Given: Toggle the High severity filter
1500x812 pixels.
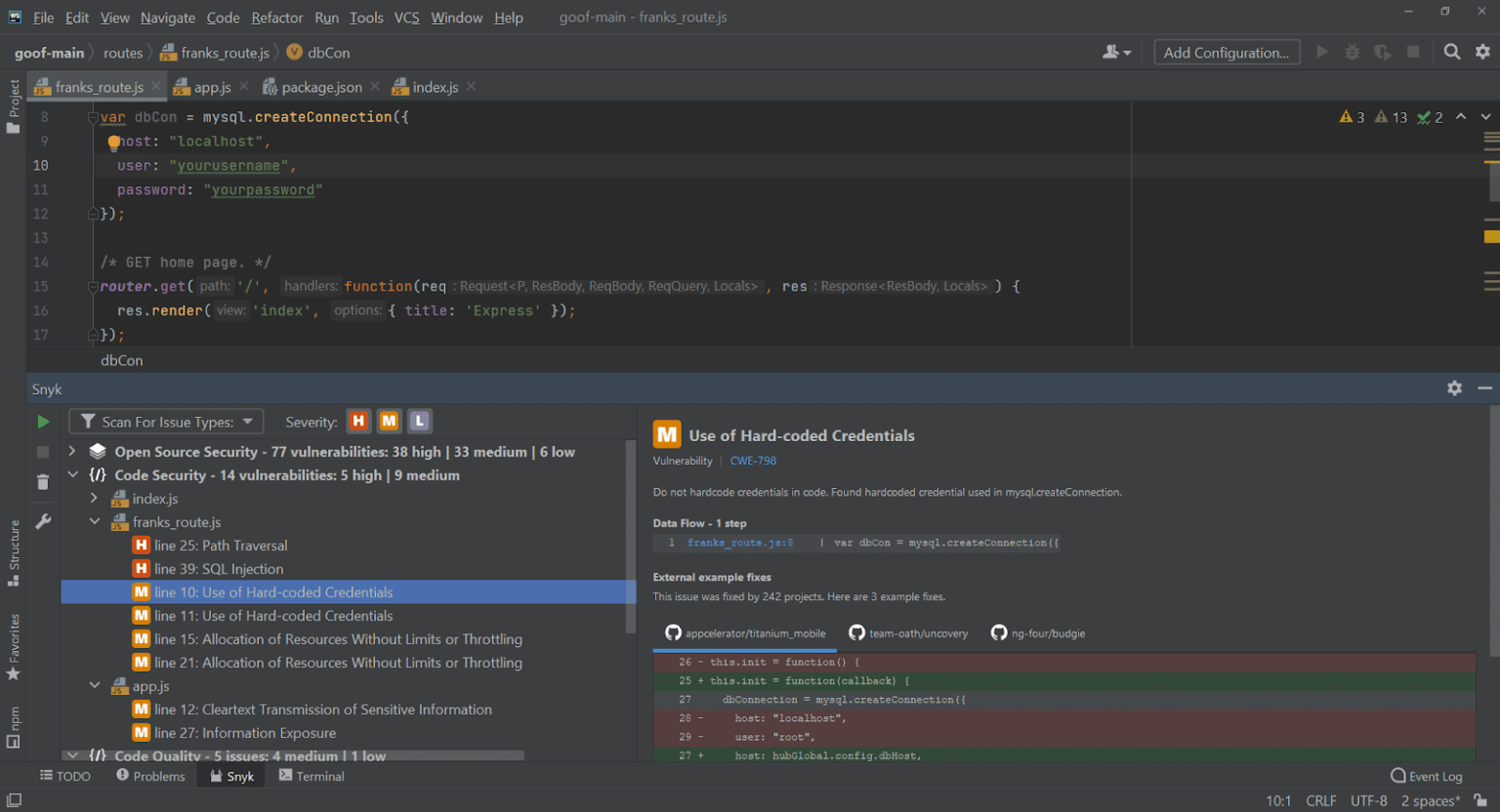Looking at the screenshot, I should [x=358, y=421].
